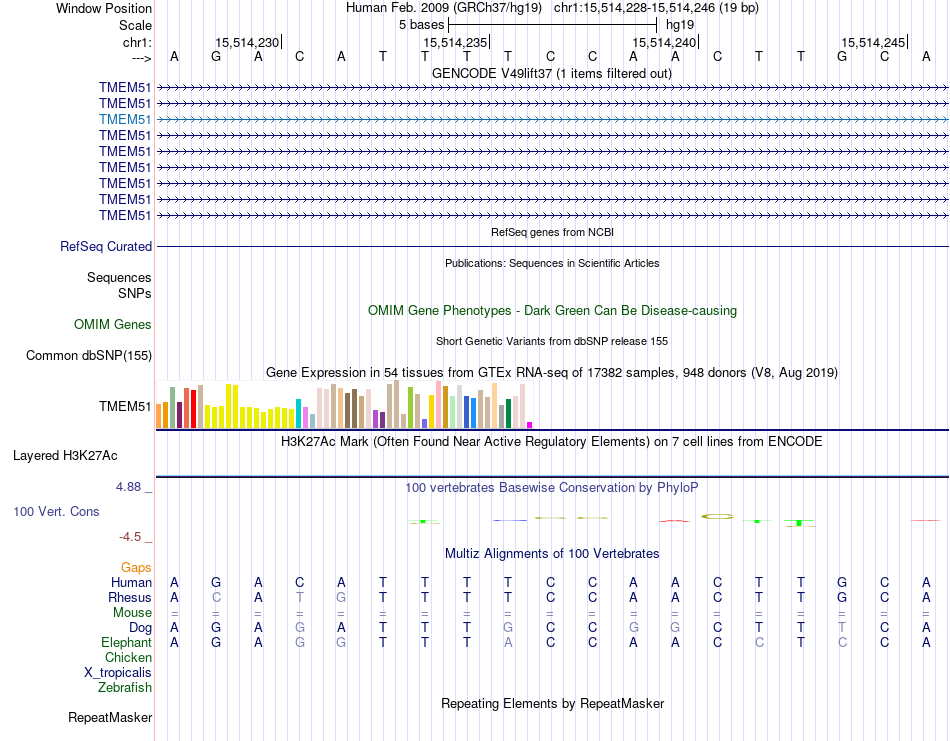
Task: Open the H3K27Ac Mark ENCODE track title
Action: tap(551, 442)
